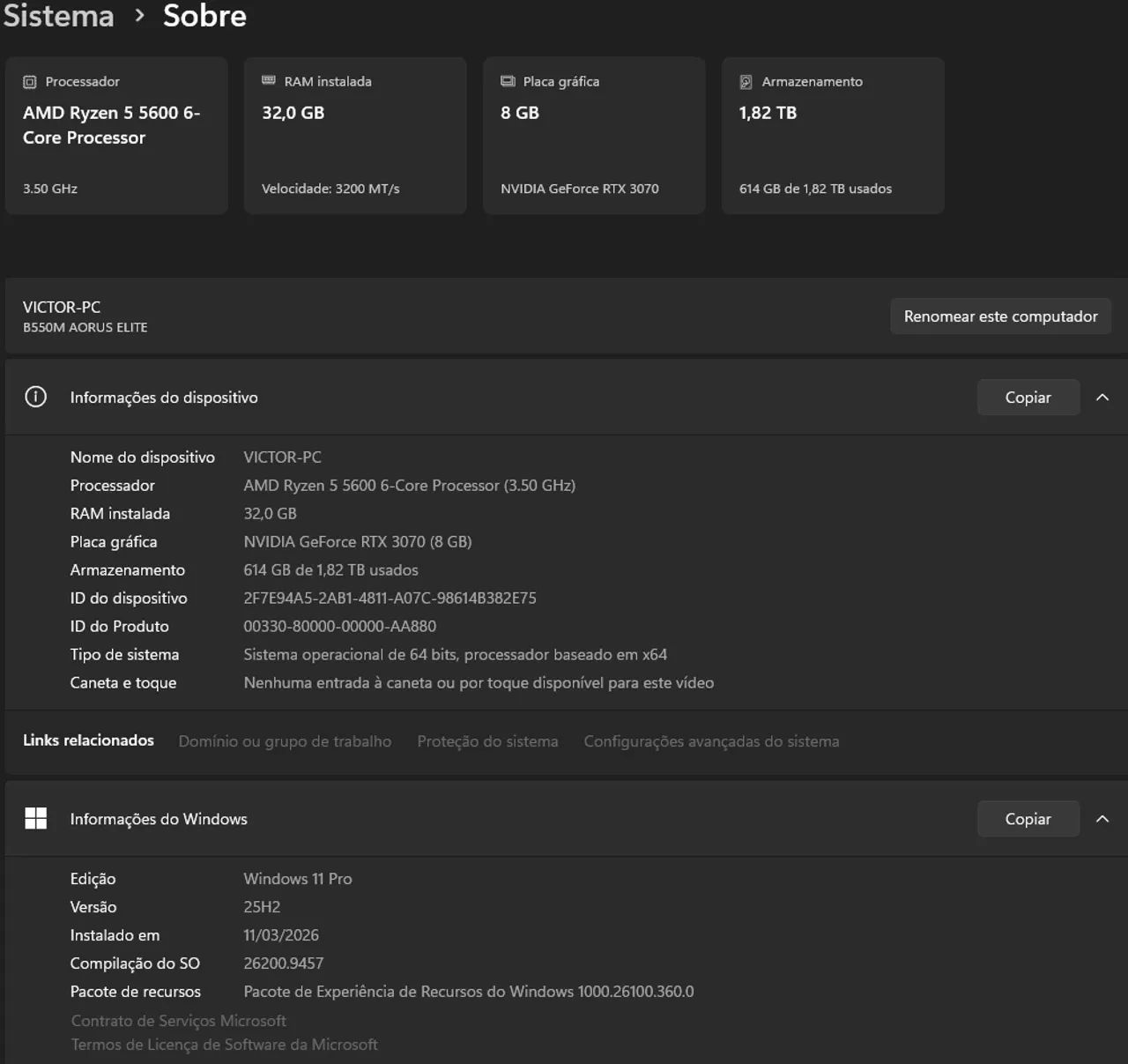The height and width of the screenshot is (1064, 1128).
Task: Click the ID do Produto value 00330-80000-00000-AA880
Action: pyautogui.click(x=340, y=627)
